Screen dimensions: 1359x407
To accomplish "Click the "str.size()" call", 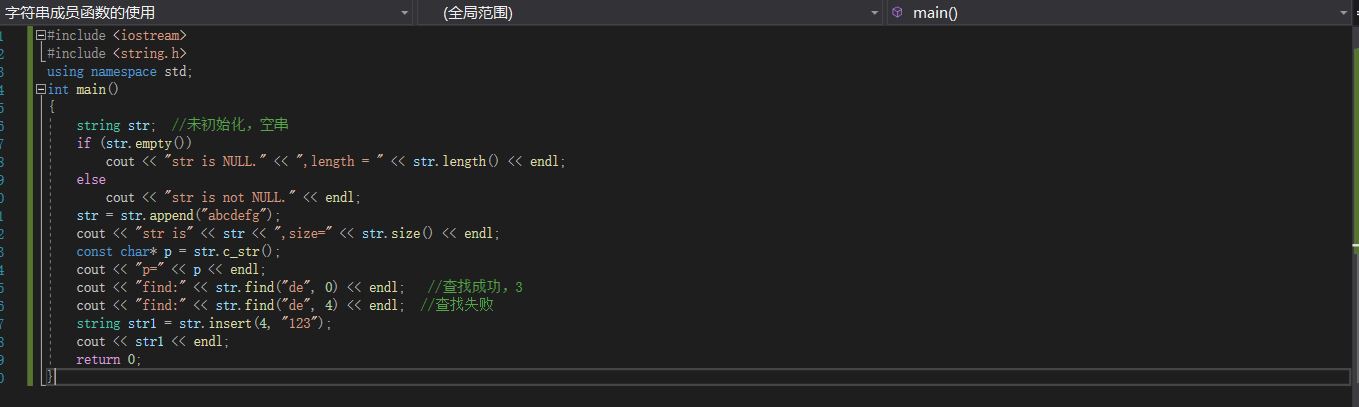I will pyautogui.click(x=397, y=233).
